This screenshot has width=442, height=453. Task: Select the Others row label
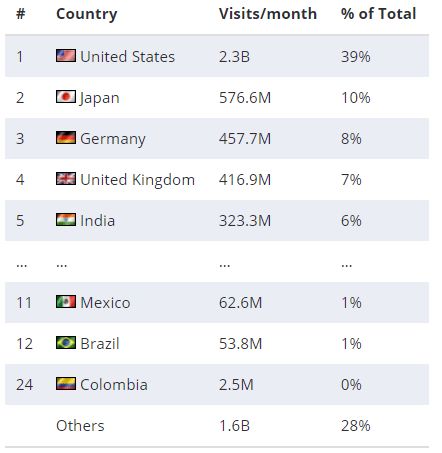pyautogui.click(x=80, y=426)
